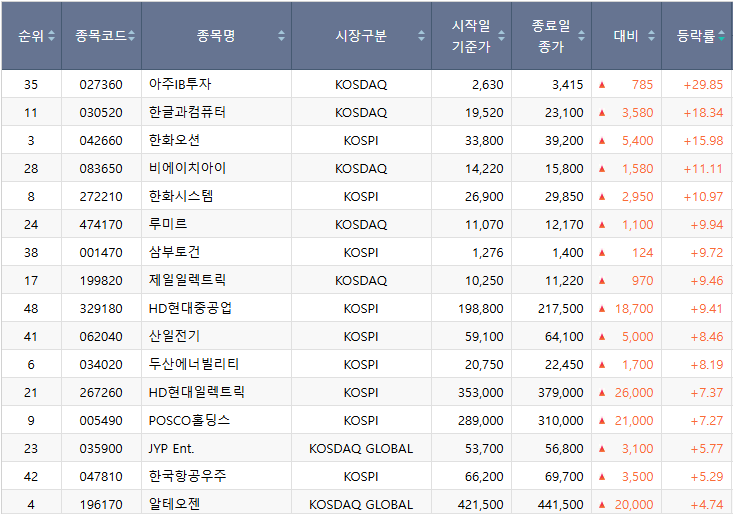Select stock name 한화시스템
This screenshot has height=514, width=733.
[180, 196]
